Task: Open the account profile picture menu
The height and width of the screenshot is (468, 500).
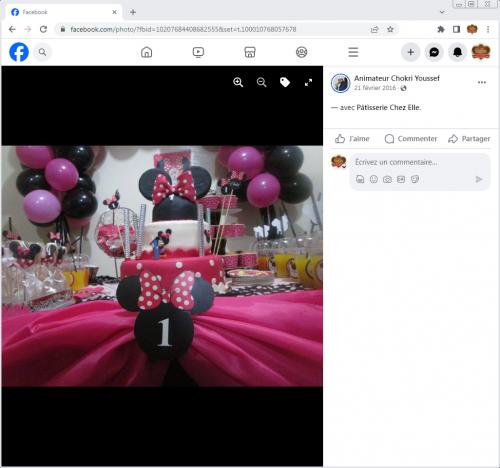Action: click(x=481, y=52)
